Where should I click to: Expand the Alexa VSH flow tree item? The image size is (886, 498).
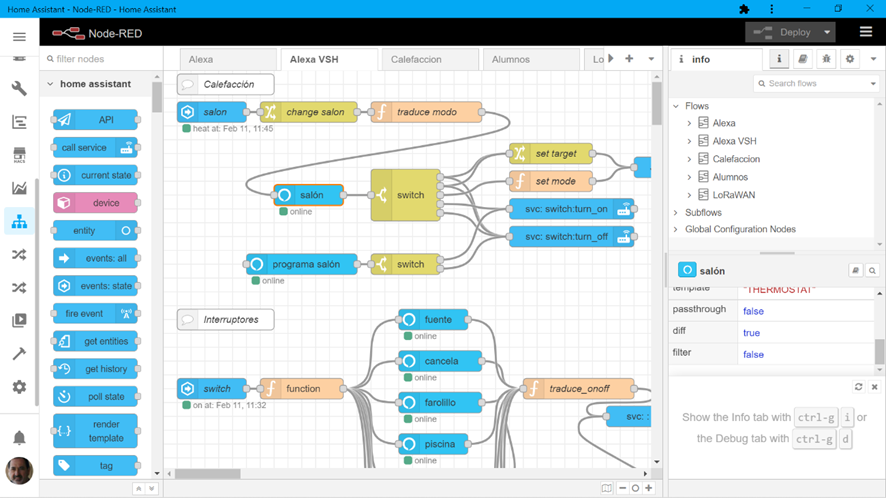689,141
